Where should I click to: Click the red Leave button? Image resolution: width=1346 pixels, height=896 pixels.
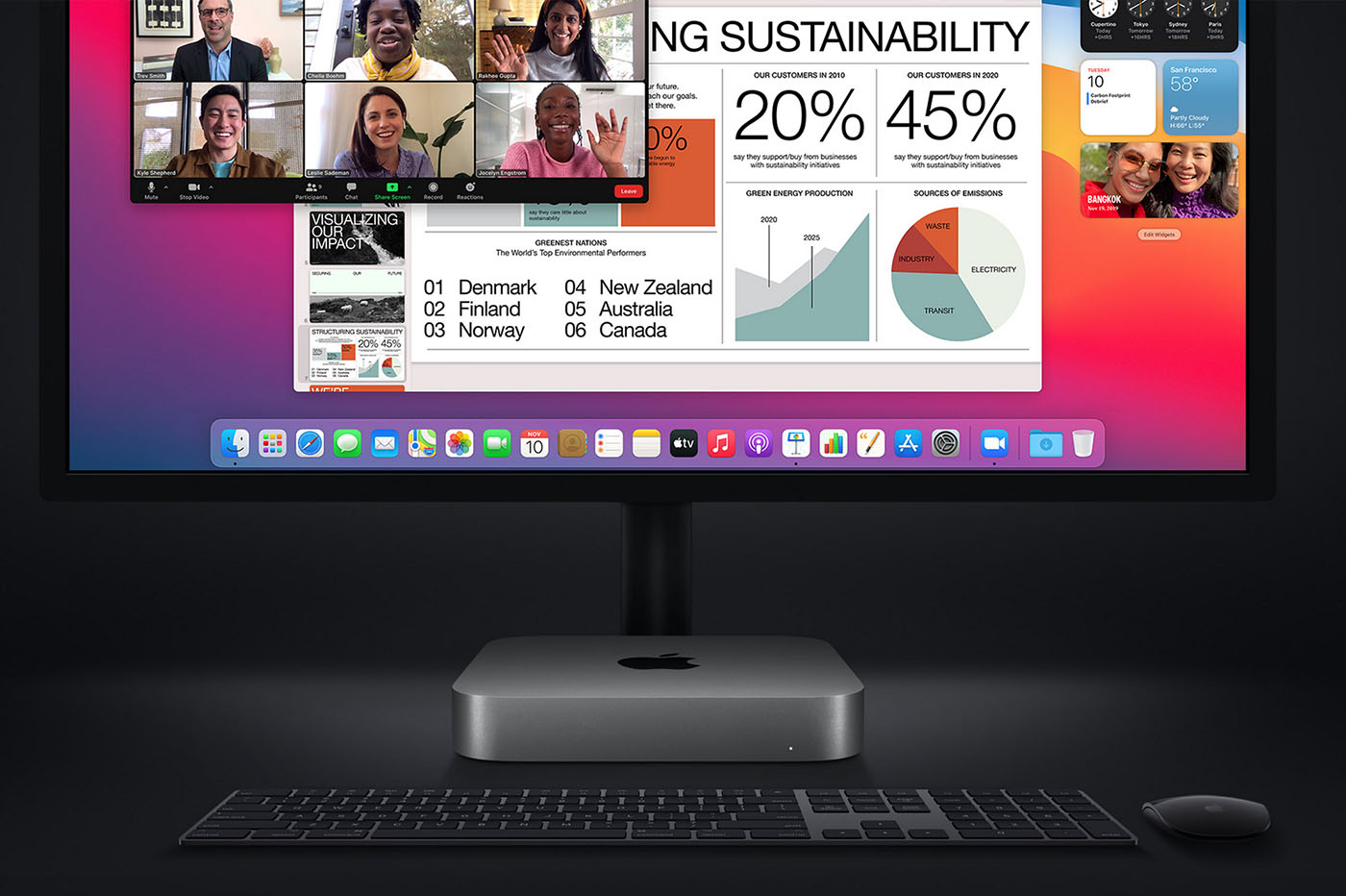click(629, 191)
